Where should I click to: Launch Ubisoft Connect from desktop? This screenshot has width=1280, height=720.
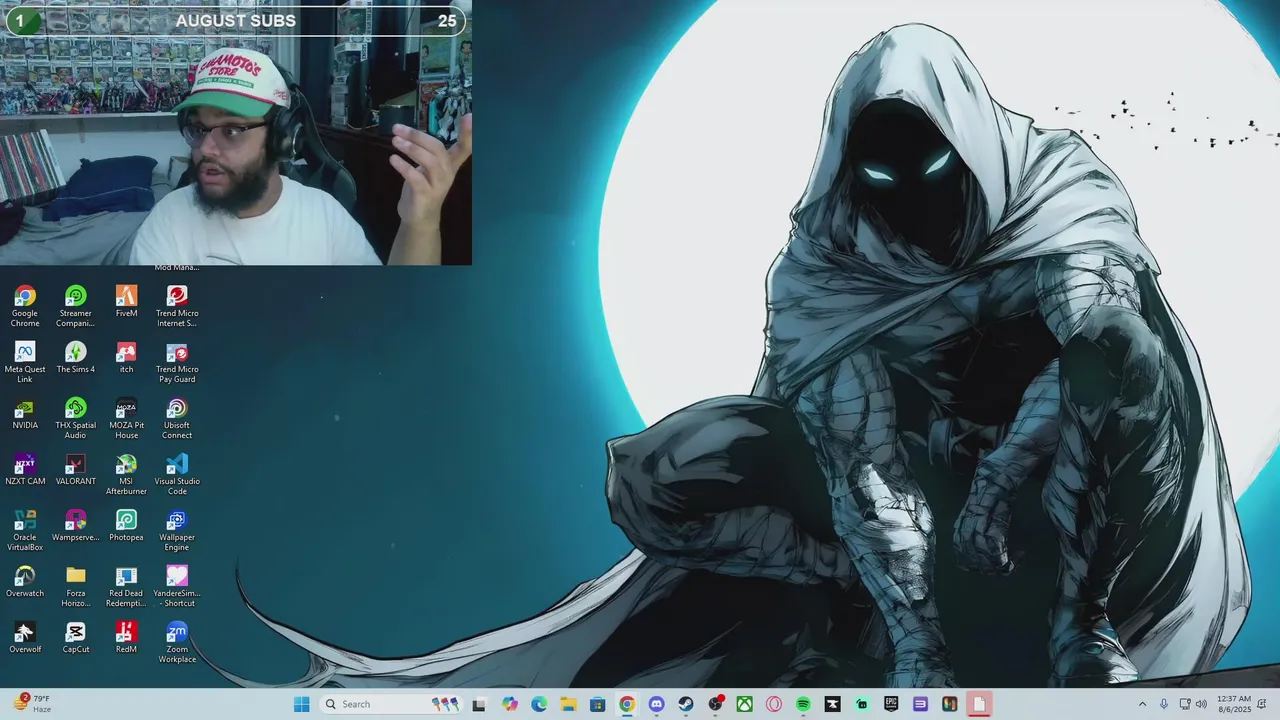click(x=177, y=418)
